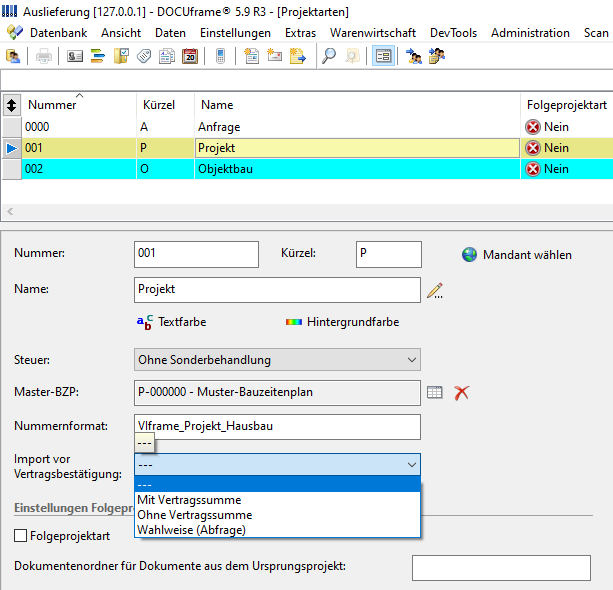This screenshot has width=613, height=590.
Task: Choose 'Wahlweise (Abfrage)' from the list
Action: [277, 529]
